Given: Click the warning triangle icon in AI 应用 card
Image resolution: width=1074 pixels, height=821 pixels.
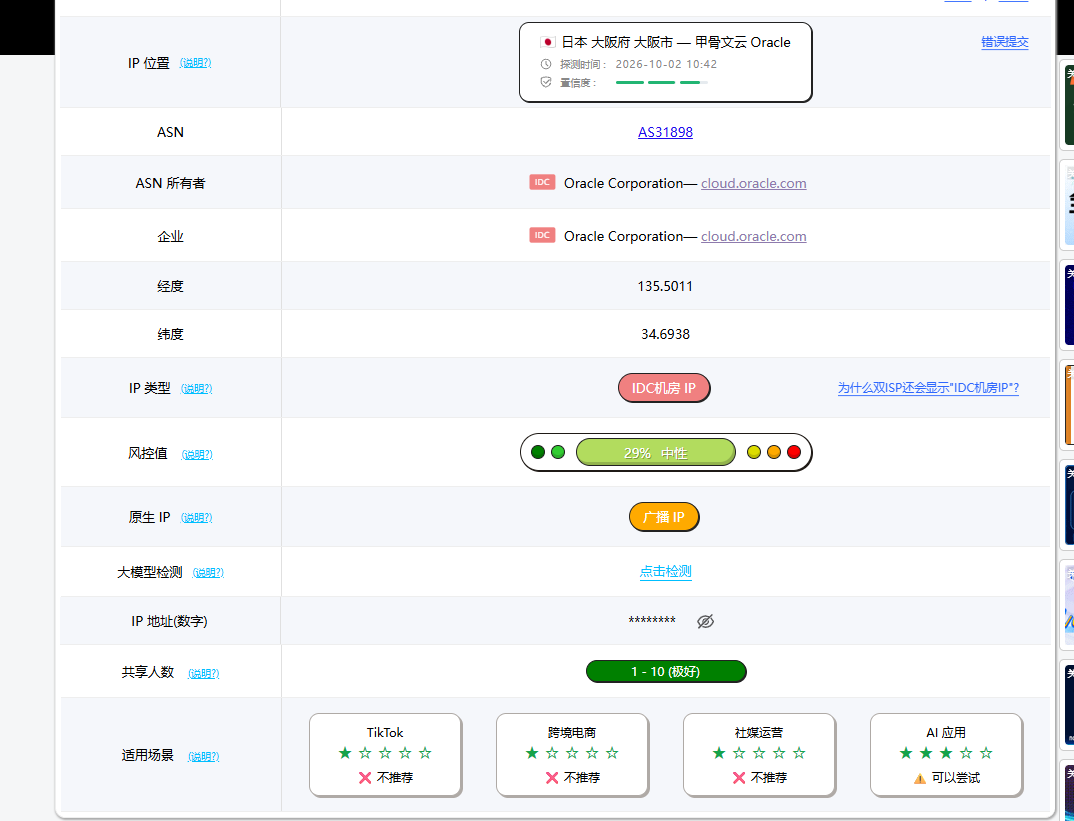Looking at the screenshot, I should coord(920,779).
